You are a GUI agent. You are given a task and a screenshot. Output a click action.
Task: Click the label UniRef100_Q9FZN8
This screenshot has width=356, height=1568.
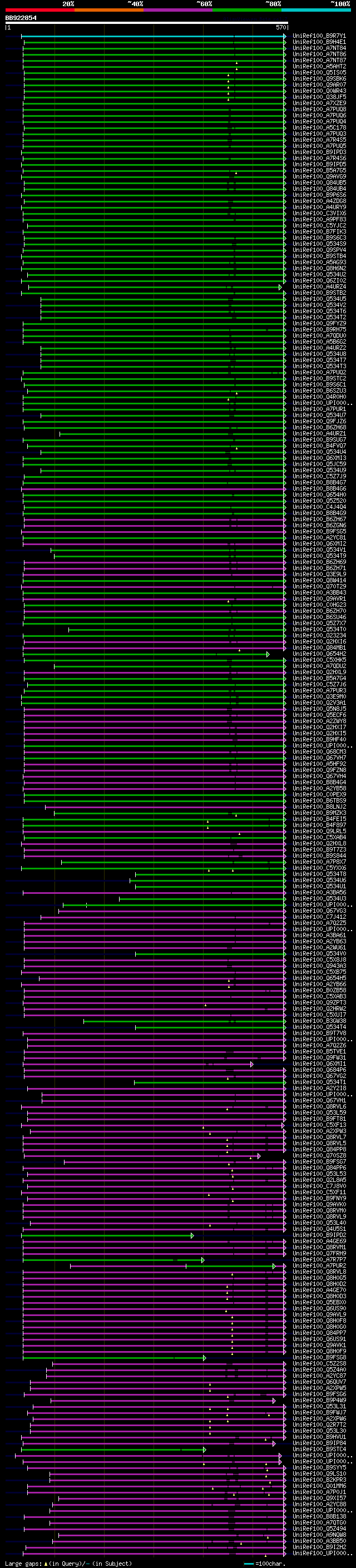tap(319, 770)
